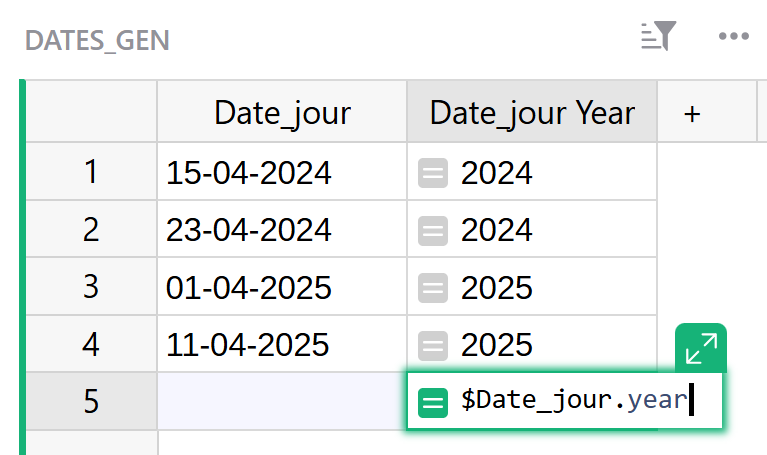Select row number 3

(91, 288)
